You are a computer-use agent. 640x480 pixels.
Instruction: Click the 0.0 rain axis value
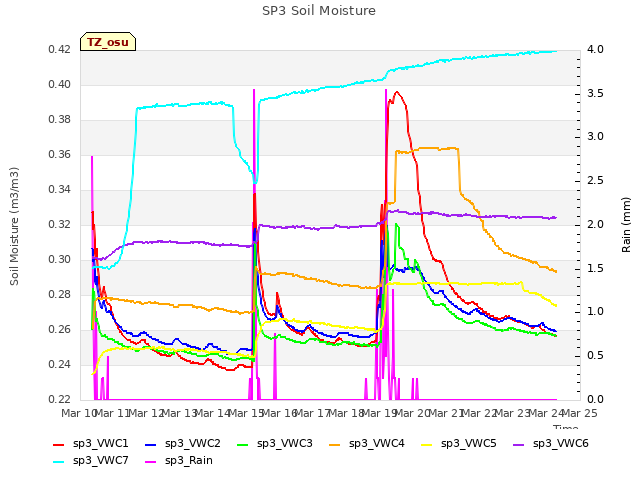click(596, 399)
